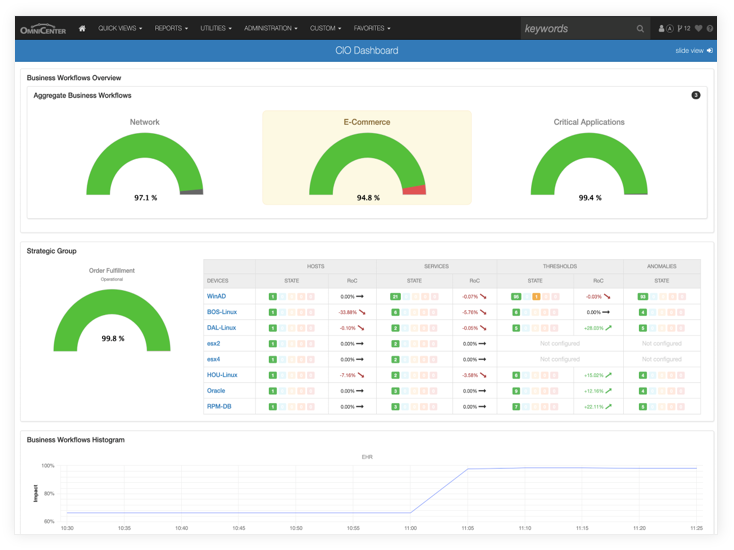Click the OmniCenter logo
This screenshot has width=734, height=550.
pos(43,29)
